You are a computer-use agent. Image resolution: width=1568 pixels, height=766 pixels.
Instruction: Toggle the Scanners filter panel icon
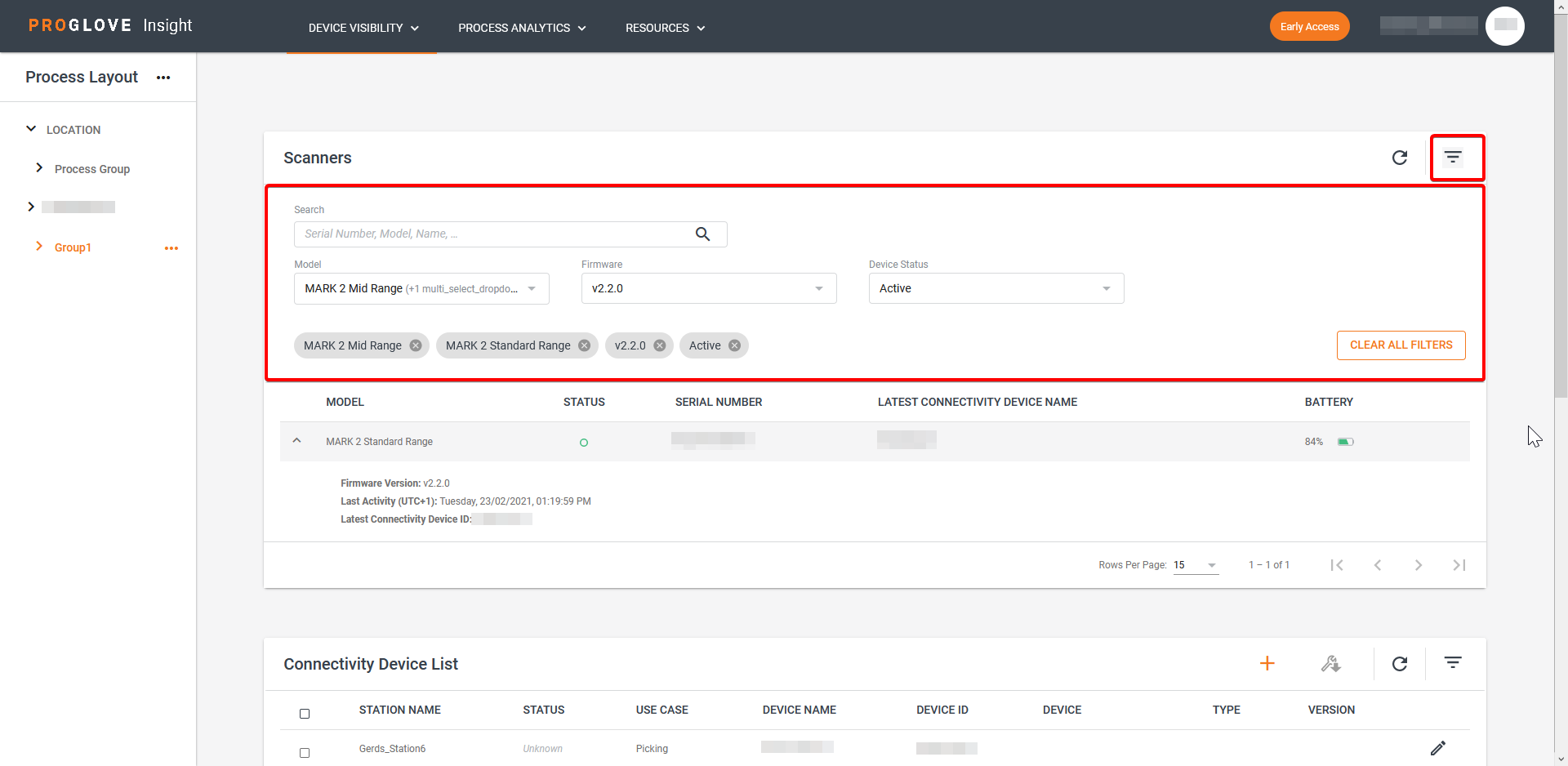pos(1453,158)
